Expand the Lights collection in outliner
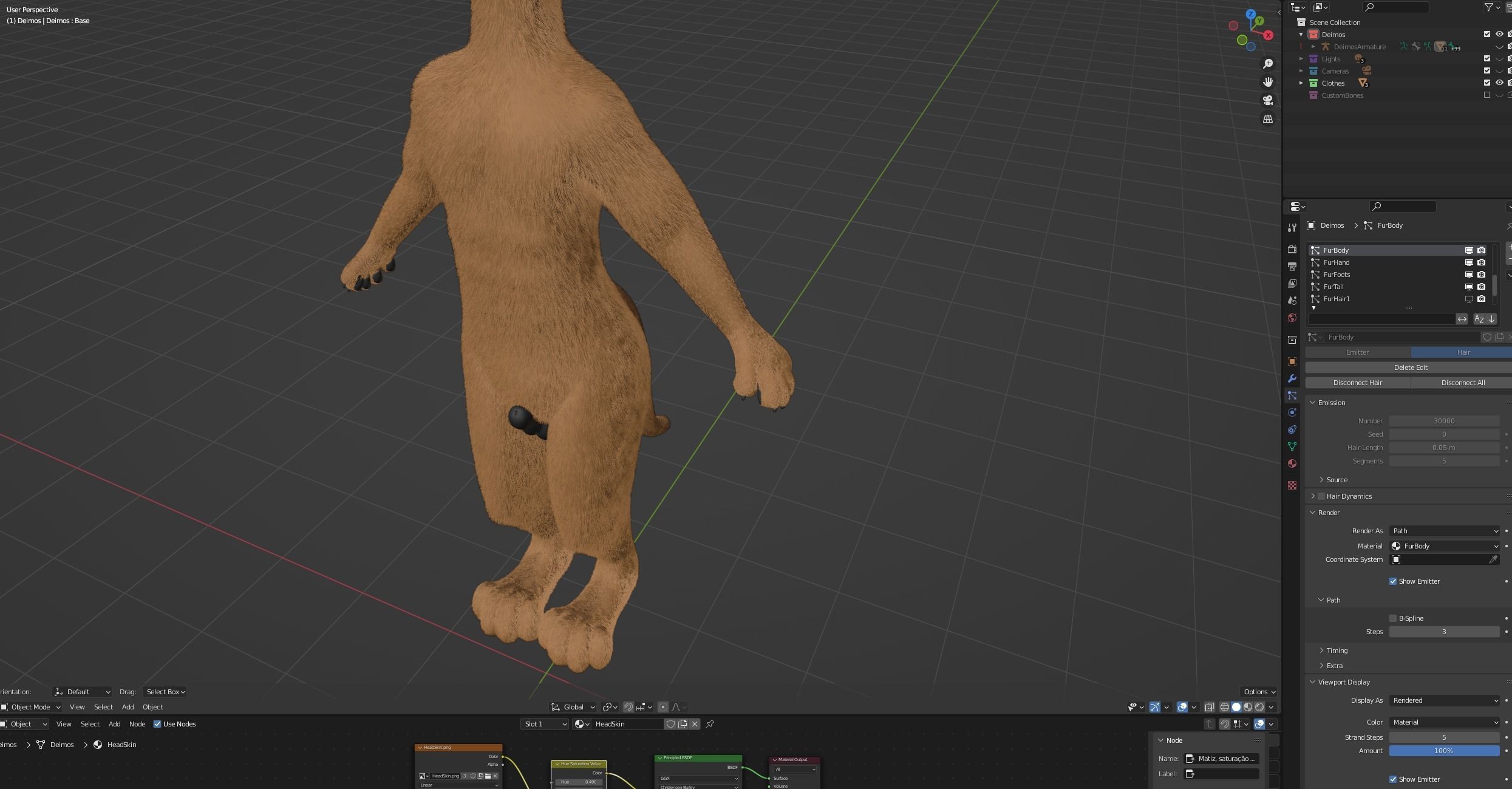Image resolution: width=1512 pixels, height=789 pixels. click(1301, 59)
